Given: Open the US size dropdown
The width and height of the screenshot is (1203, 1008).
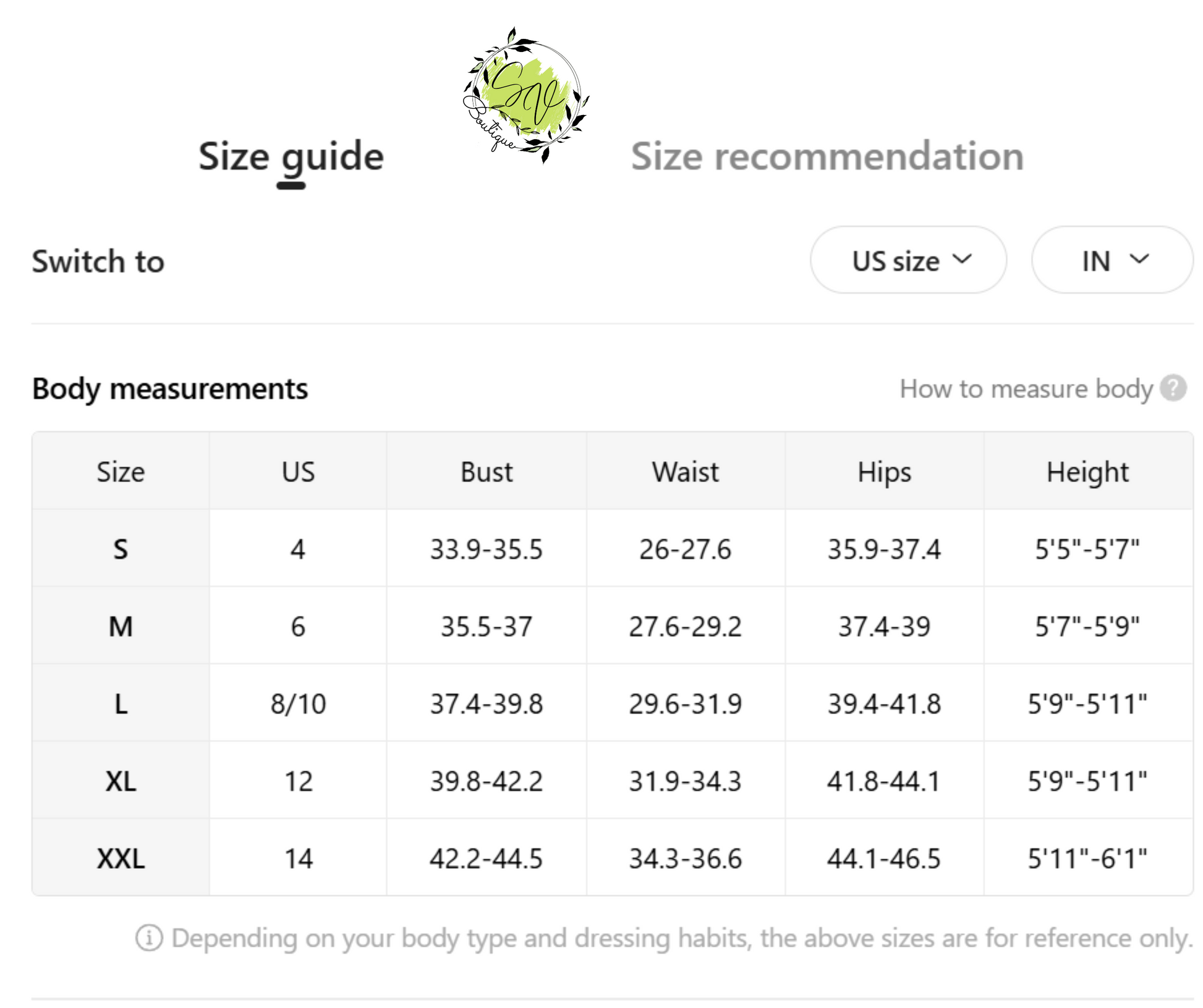Looking at the screenshot, I should (x=908, y=260).
